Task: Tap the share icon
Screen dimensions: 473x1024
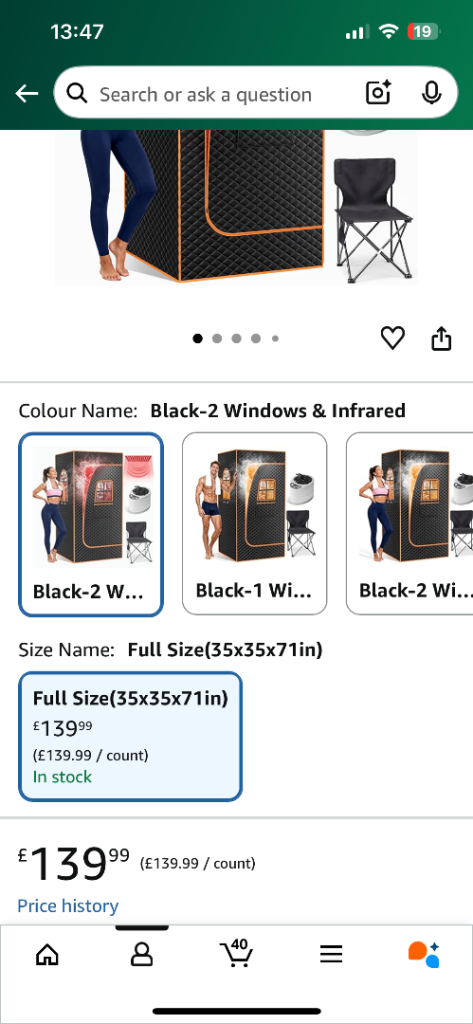Action: pos(442,338)
